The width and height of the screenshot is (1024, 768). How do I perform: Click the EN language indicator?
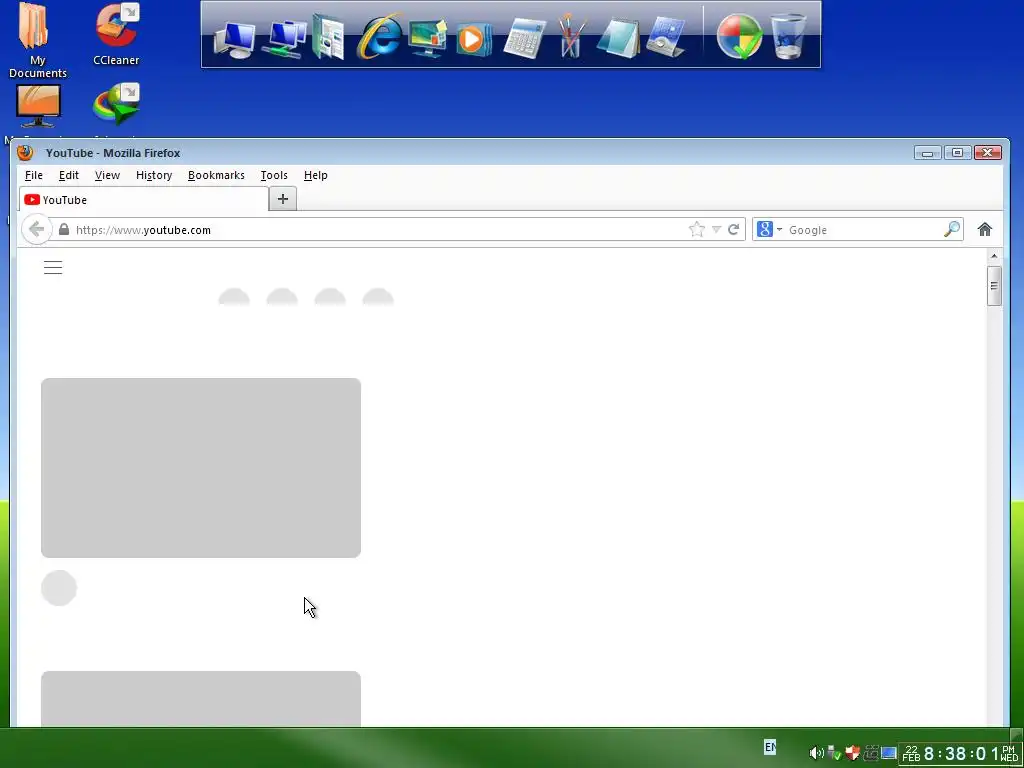tap(770, 746)
